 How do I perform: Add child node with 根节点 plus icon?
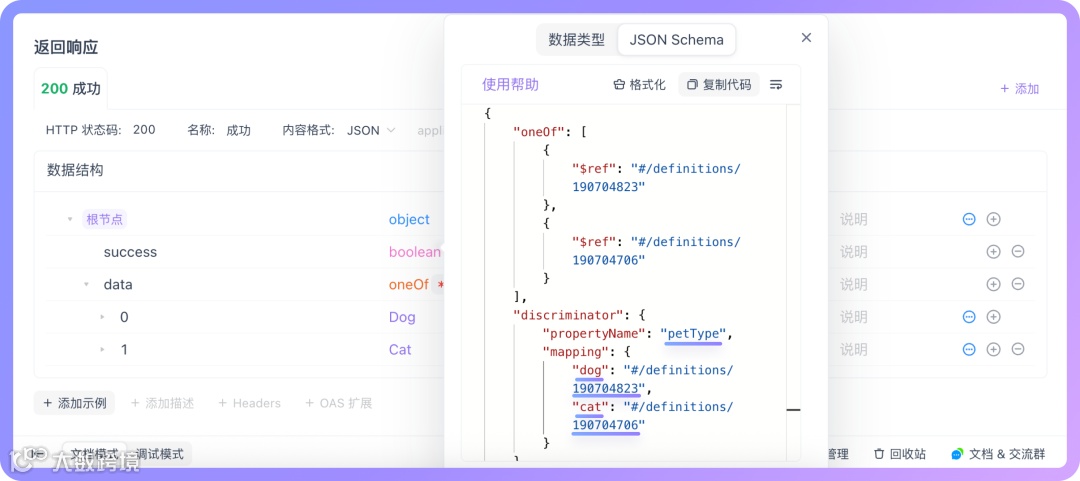pos(993,219)
